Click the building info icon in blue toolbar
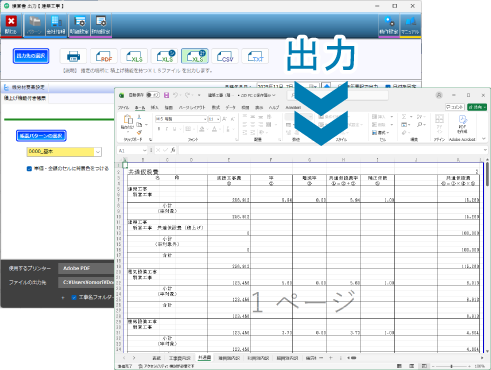 (56, 25)
